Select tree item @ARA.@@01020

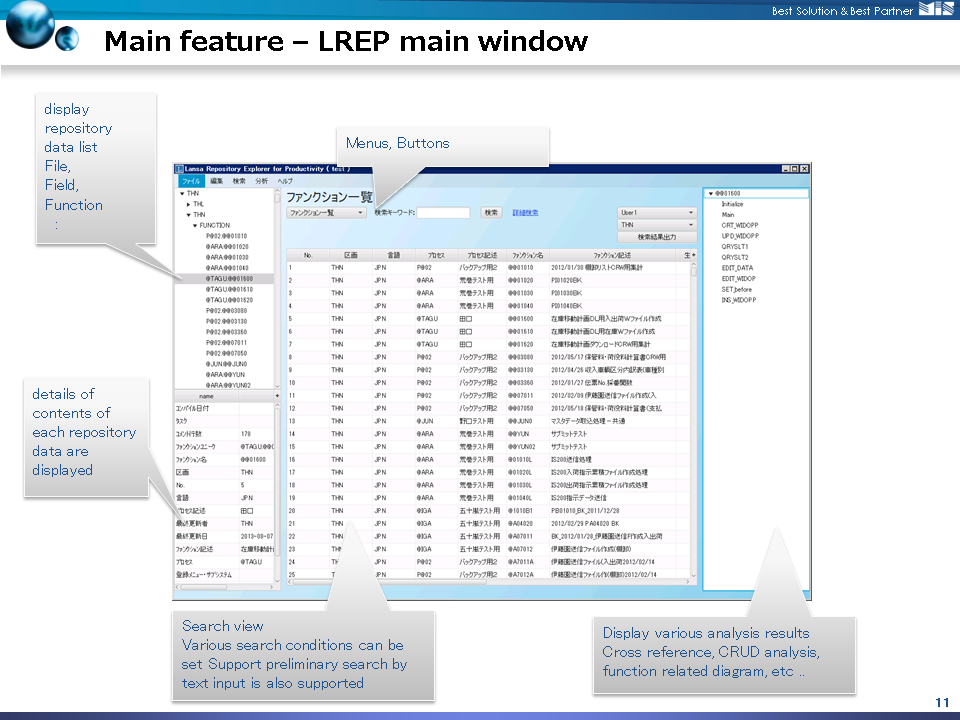(x=227, y=247)
